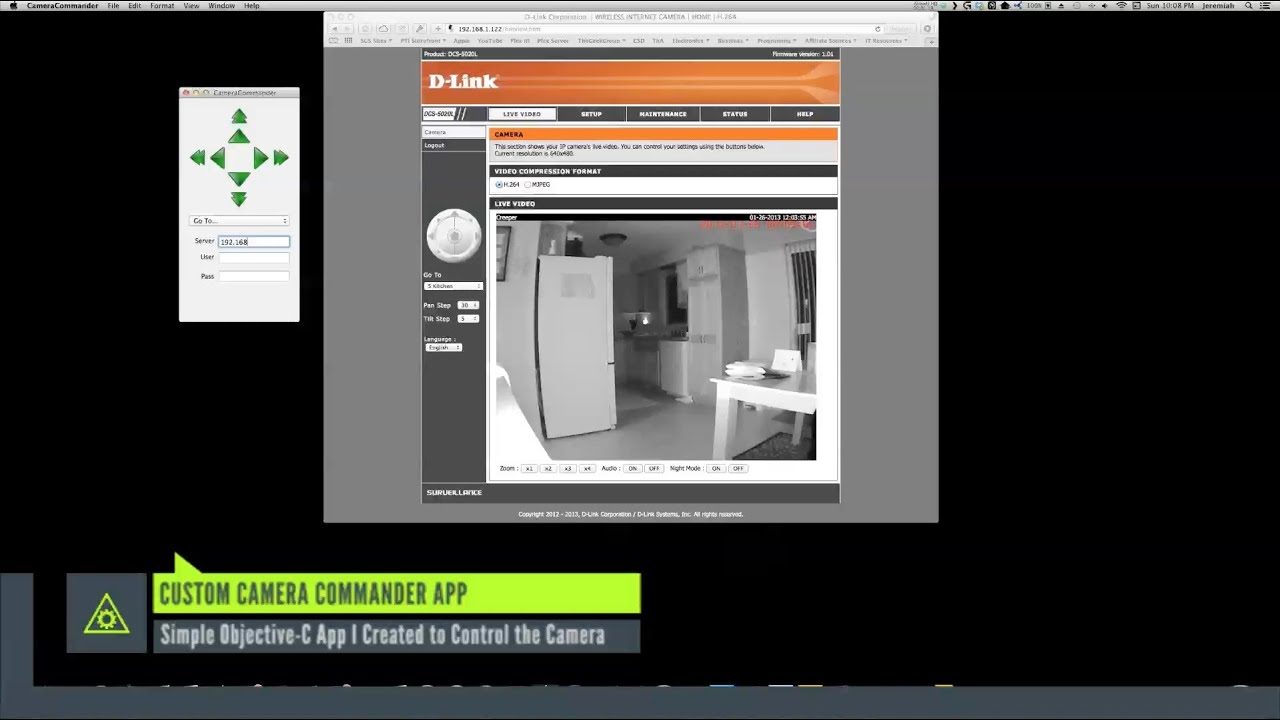
Task: Open the Pan Step dropdown
Action: pos(468,305)
